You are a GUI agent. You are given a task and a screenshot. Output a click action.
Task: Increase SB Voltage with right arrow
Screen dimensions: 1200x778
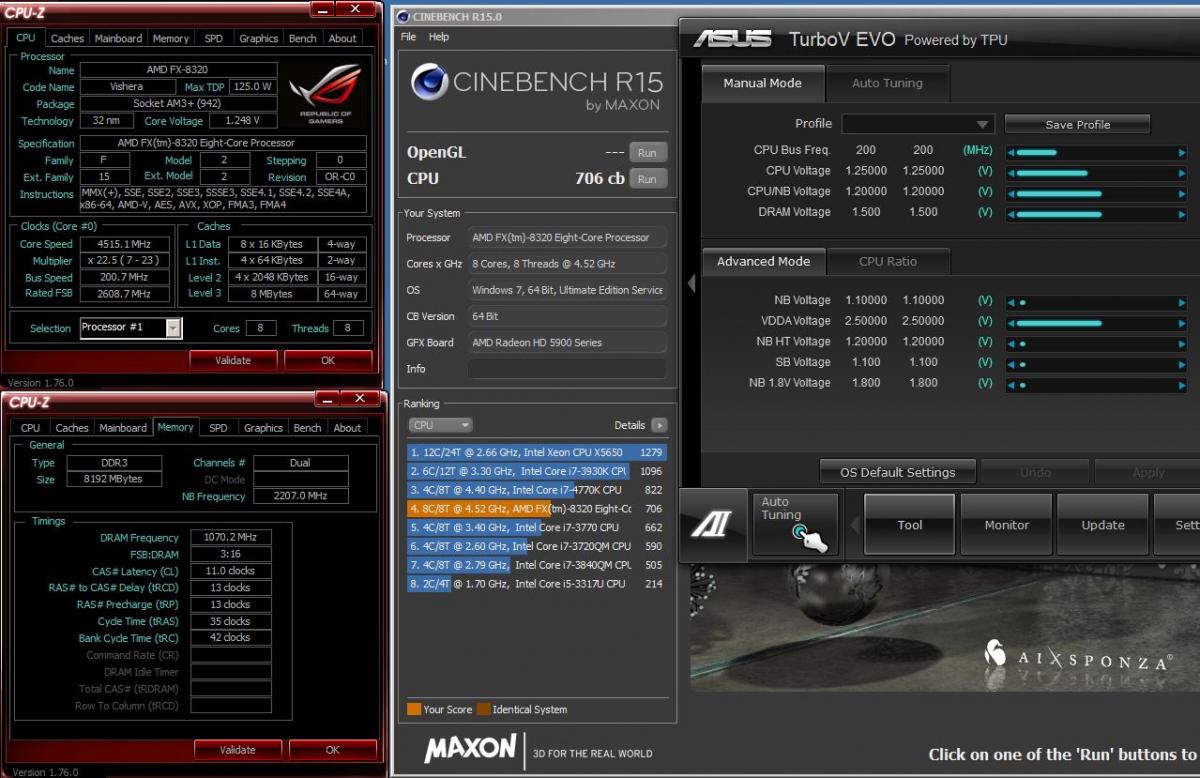pos(1182,364)
